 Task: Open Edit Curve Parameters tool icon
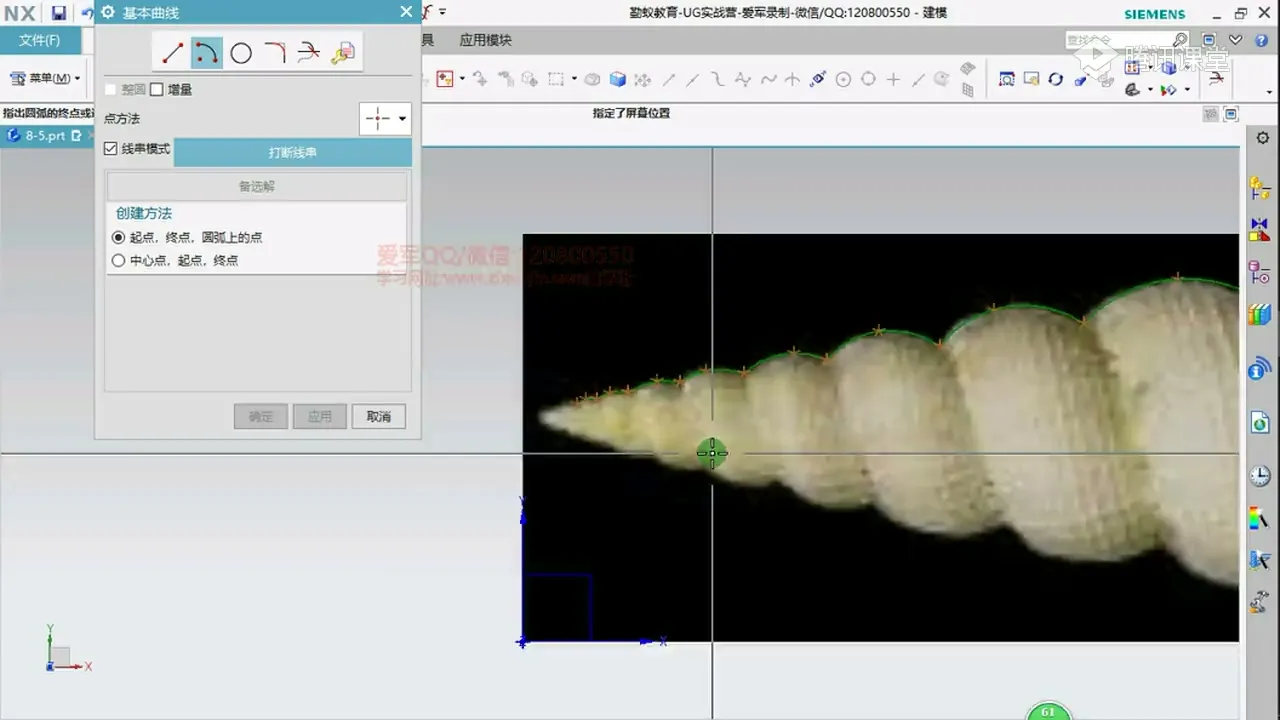point(342,53)
